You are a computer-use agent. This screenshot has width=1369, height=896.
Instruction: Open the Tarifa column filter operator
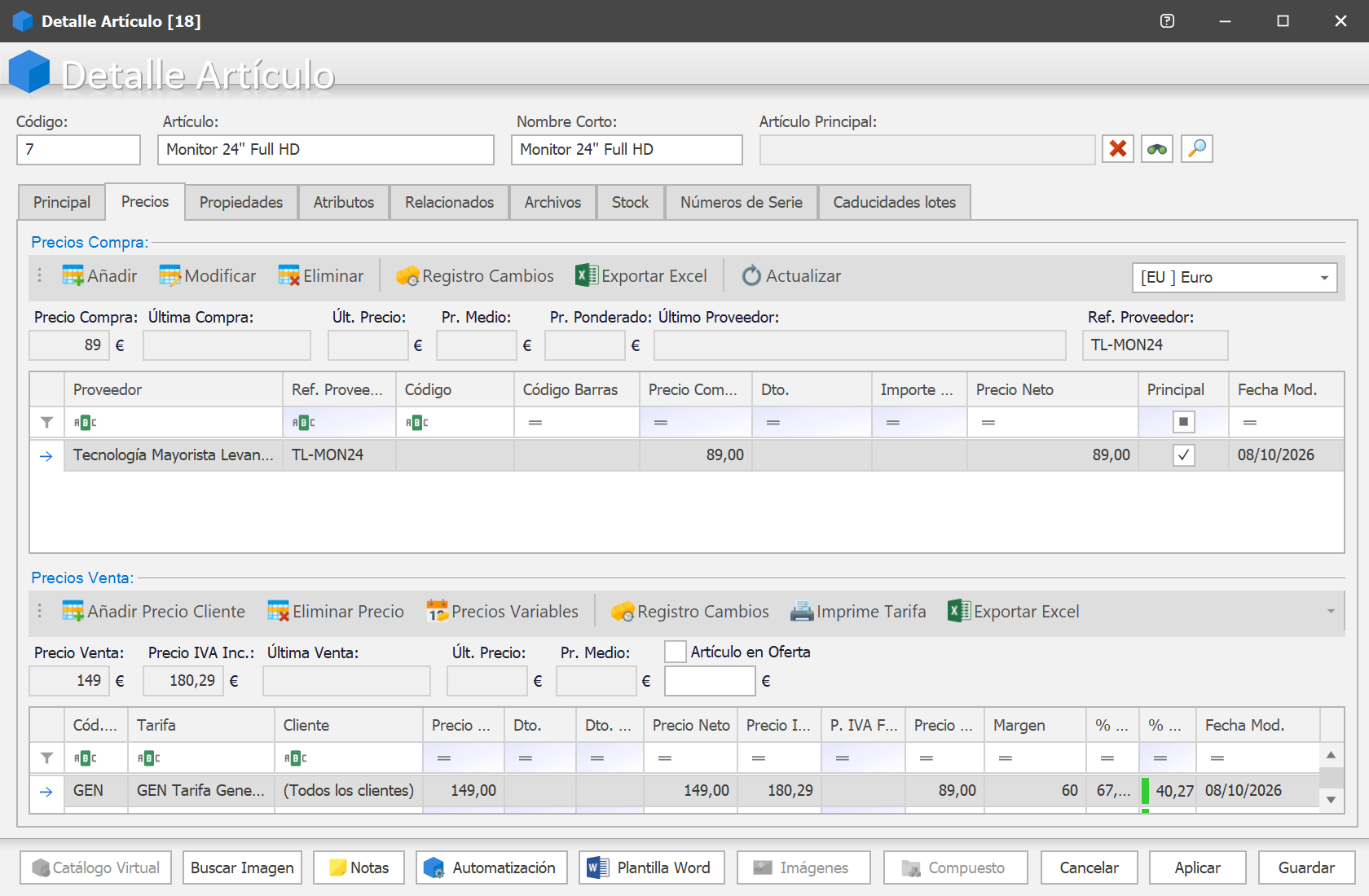pyautogui.click(x=149, y=758)
